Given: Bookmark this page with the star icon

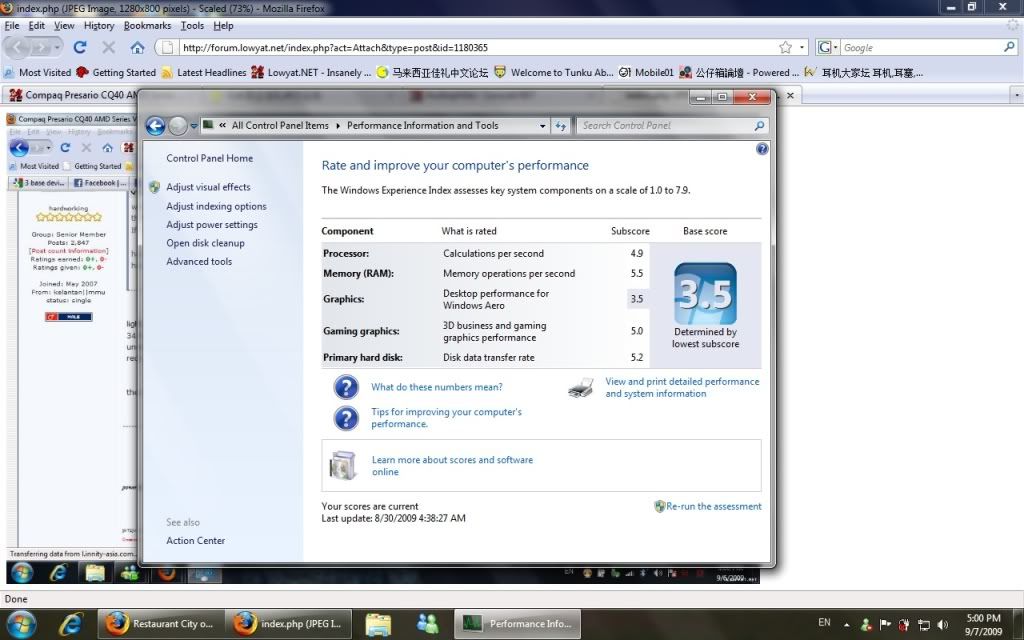Looking at the screenshot, I should coord(786,47).
